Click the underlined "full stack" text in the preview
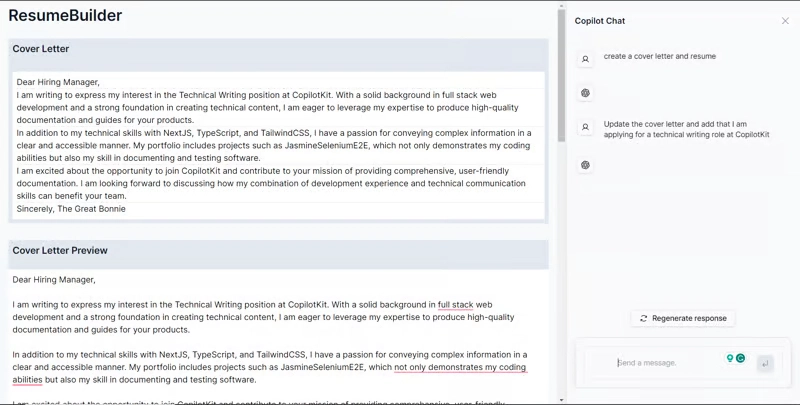This screenshot has height=405, width=800. [x=456, y=305]
